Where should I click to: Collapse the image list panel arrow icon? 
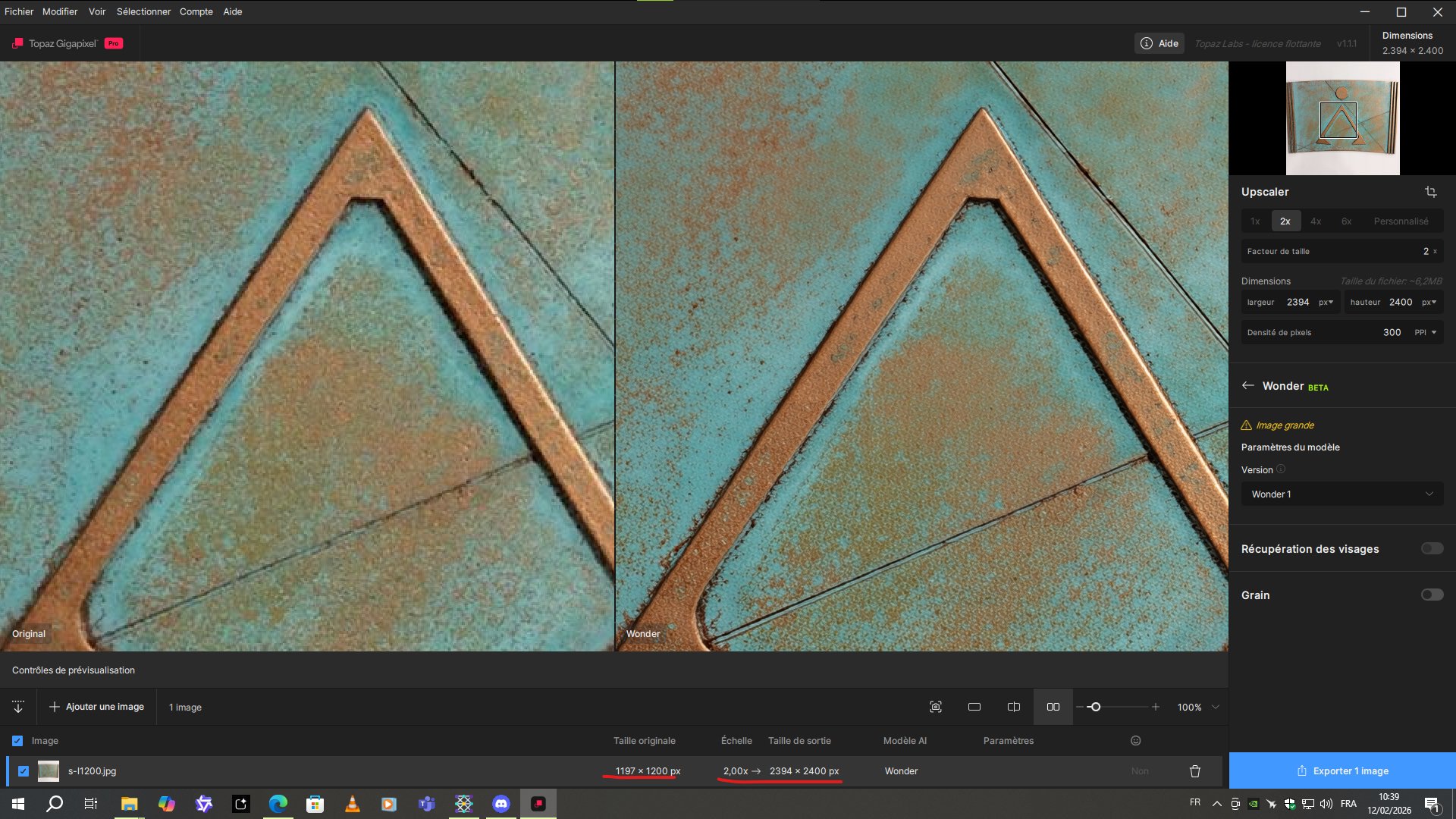click(18, 707)
